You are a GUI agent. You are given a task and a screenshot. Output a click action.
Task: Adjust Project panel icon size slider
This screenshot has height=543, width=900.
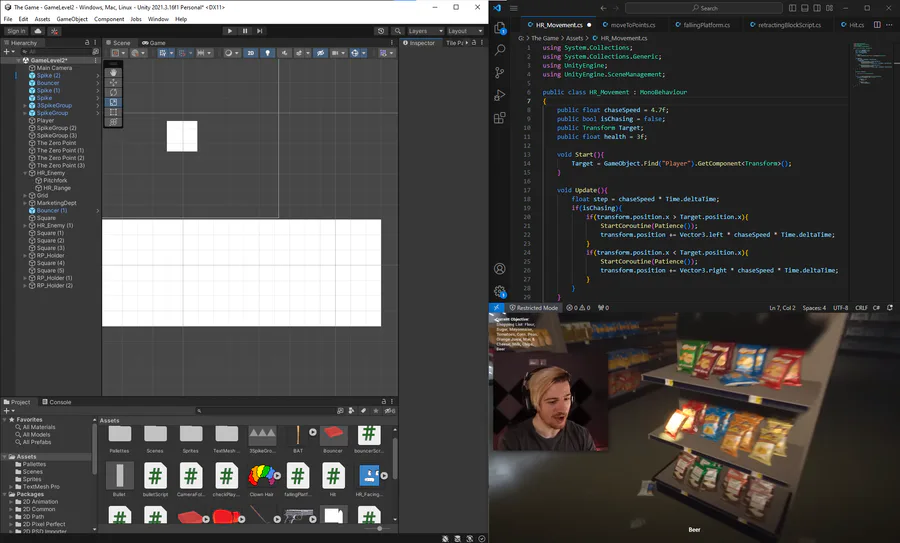[379, 528]
